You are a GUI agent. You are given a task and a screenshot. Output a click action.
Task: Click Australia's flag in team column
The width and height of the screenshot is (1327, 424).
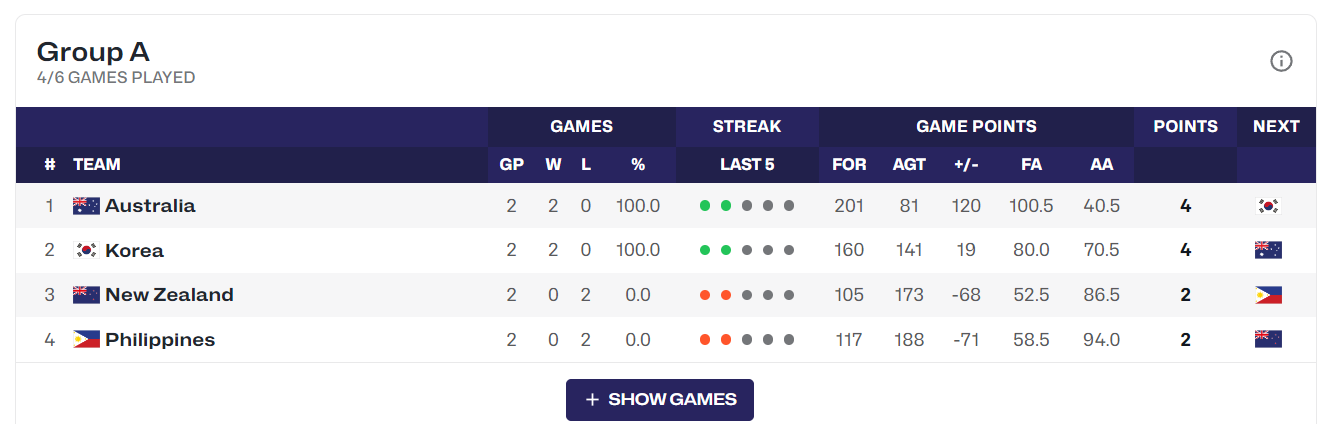[x=86, y=206]
